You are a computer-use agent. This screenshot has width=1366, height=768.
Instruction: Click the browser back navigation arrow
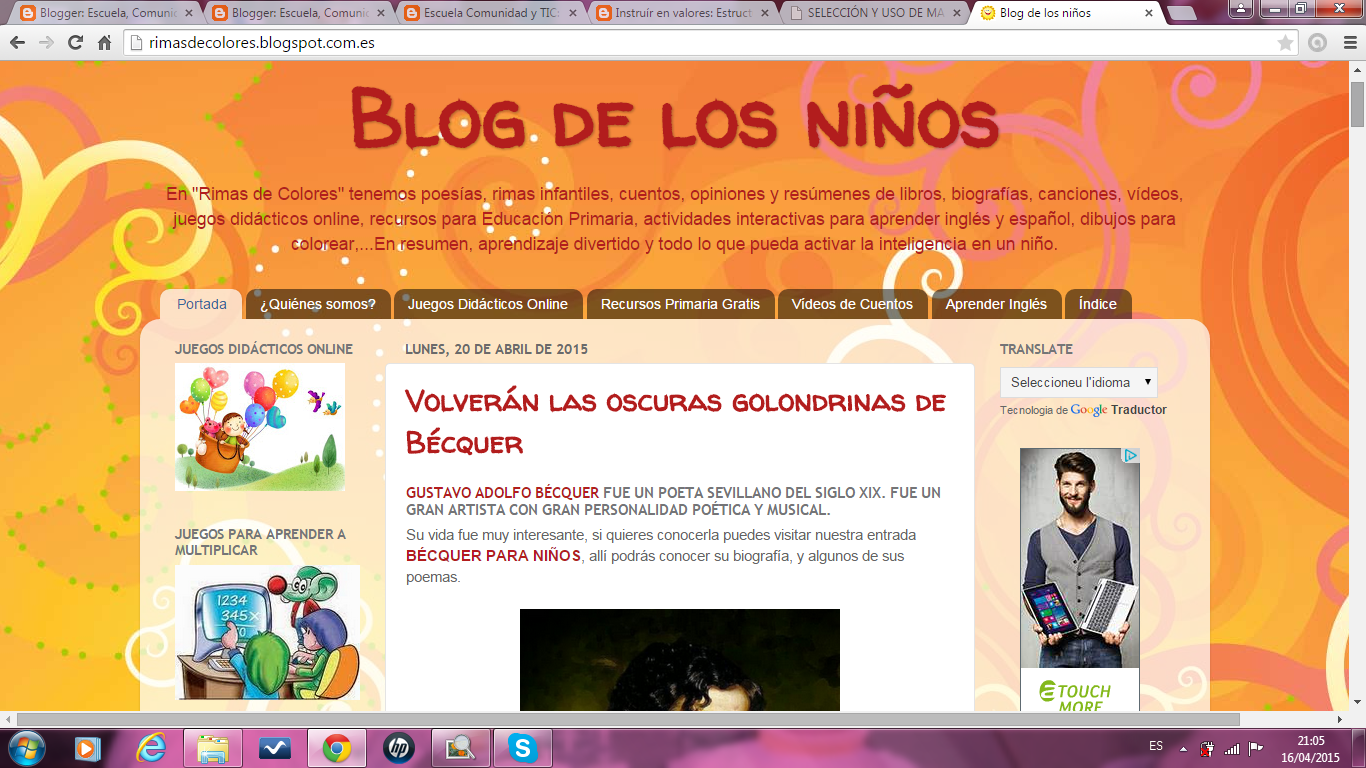pos(18,43)
